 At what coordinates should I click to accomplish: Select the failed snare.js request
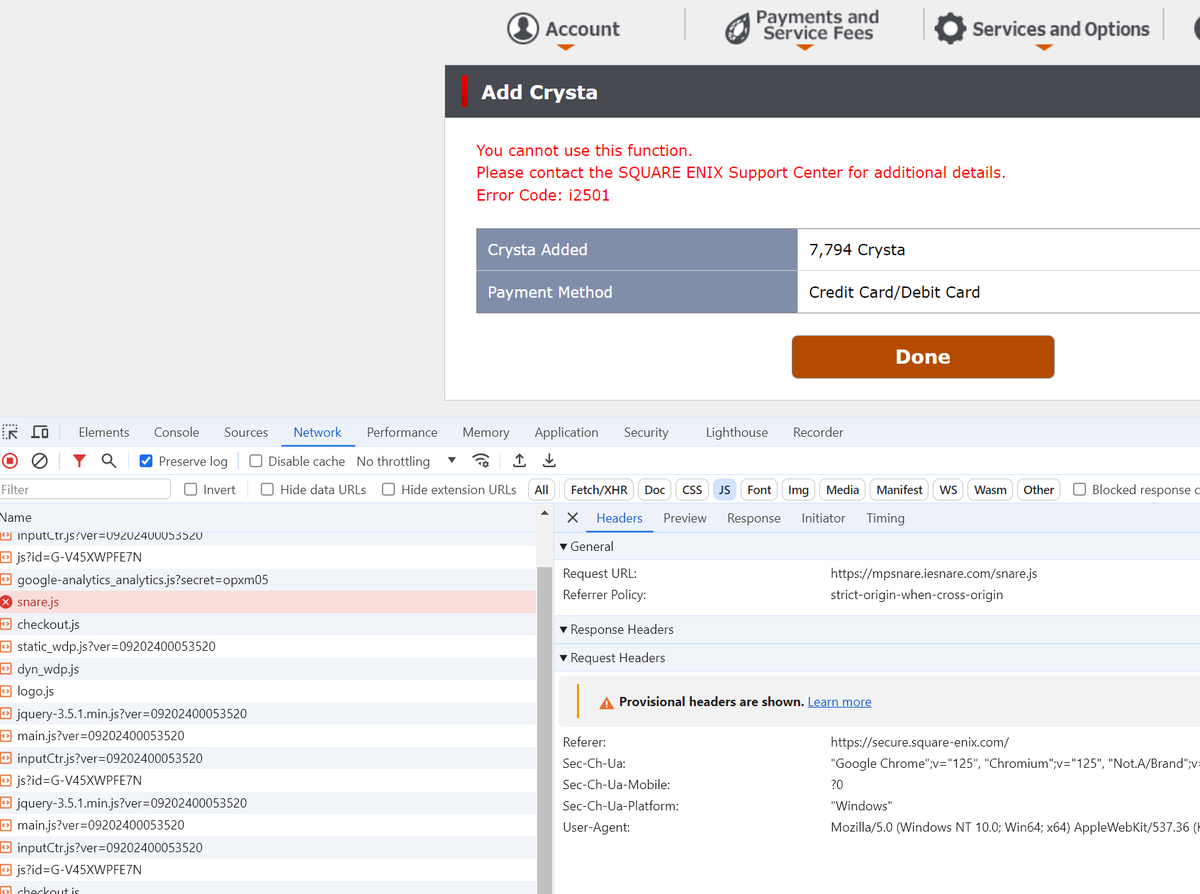[x=268, y=602]
